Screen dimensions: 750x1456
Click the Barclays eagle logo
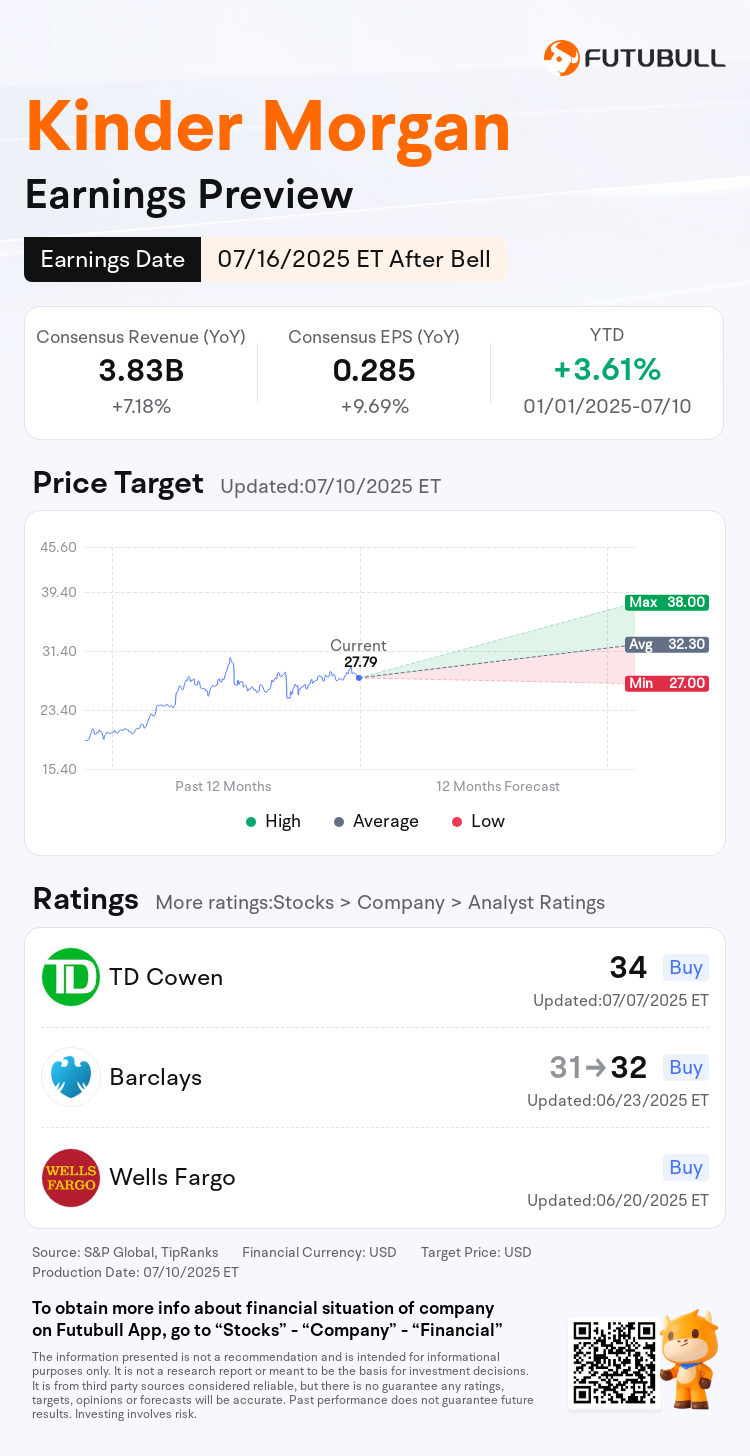[x=71, y=1077]
